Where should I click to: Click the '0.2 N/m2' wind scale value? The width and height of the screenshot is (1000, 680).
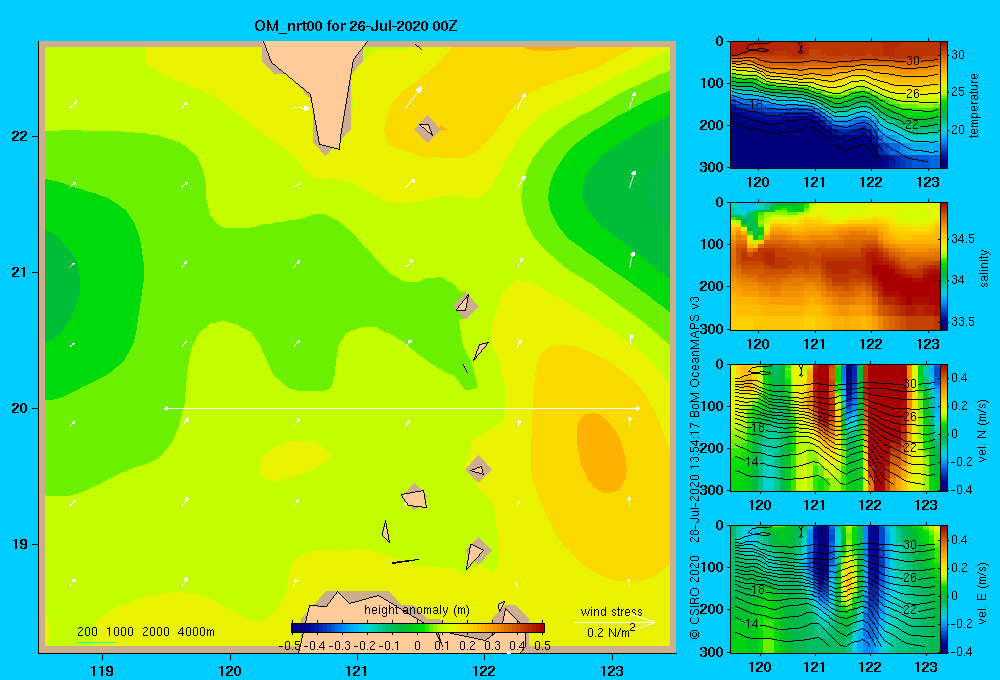(x=611, y=632)
